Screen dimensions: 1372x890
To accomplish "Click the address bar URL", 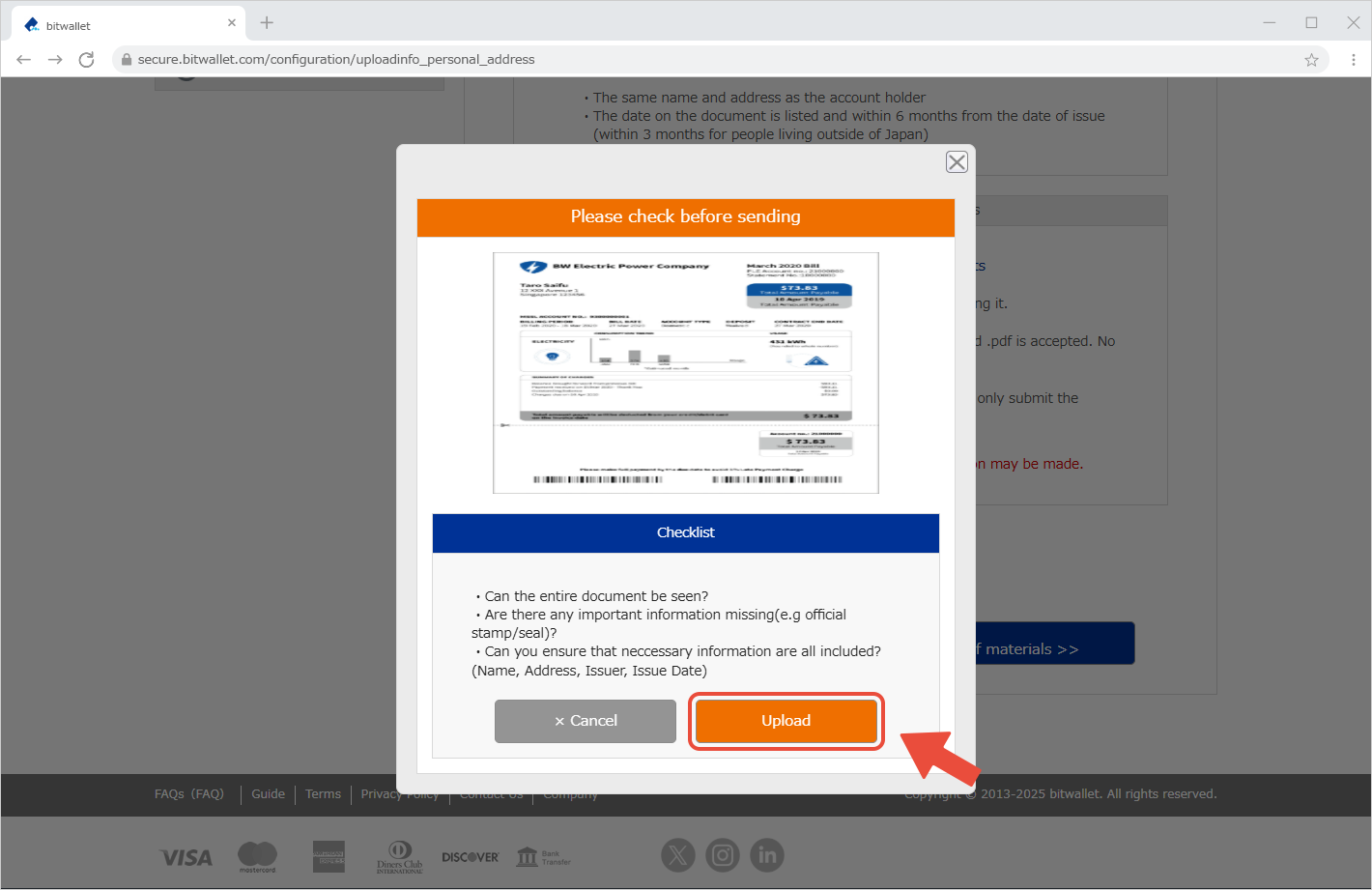I will click(x=336, y=60).
